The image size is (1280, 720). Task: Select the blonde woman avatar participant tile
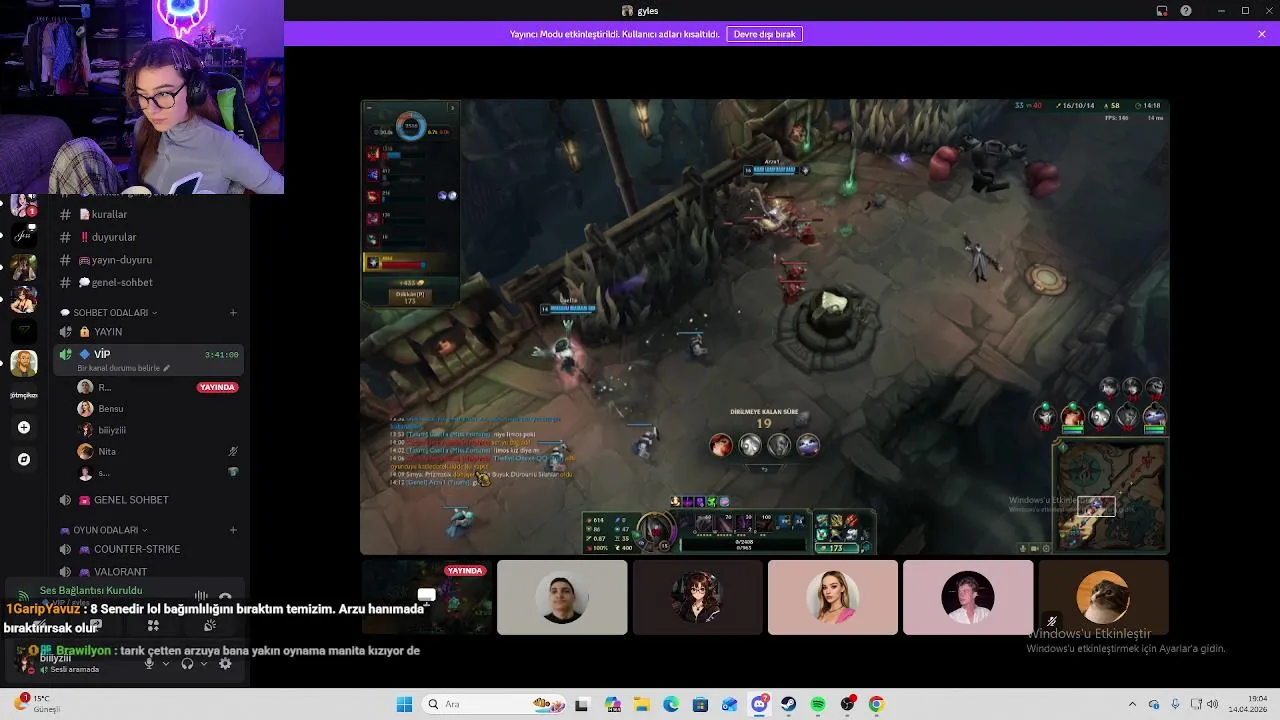click(x=833, y=597)
